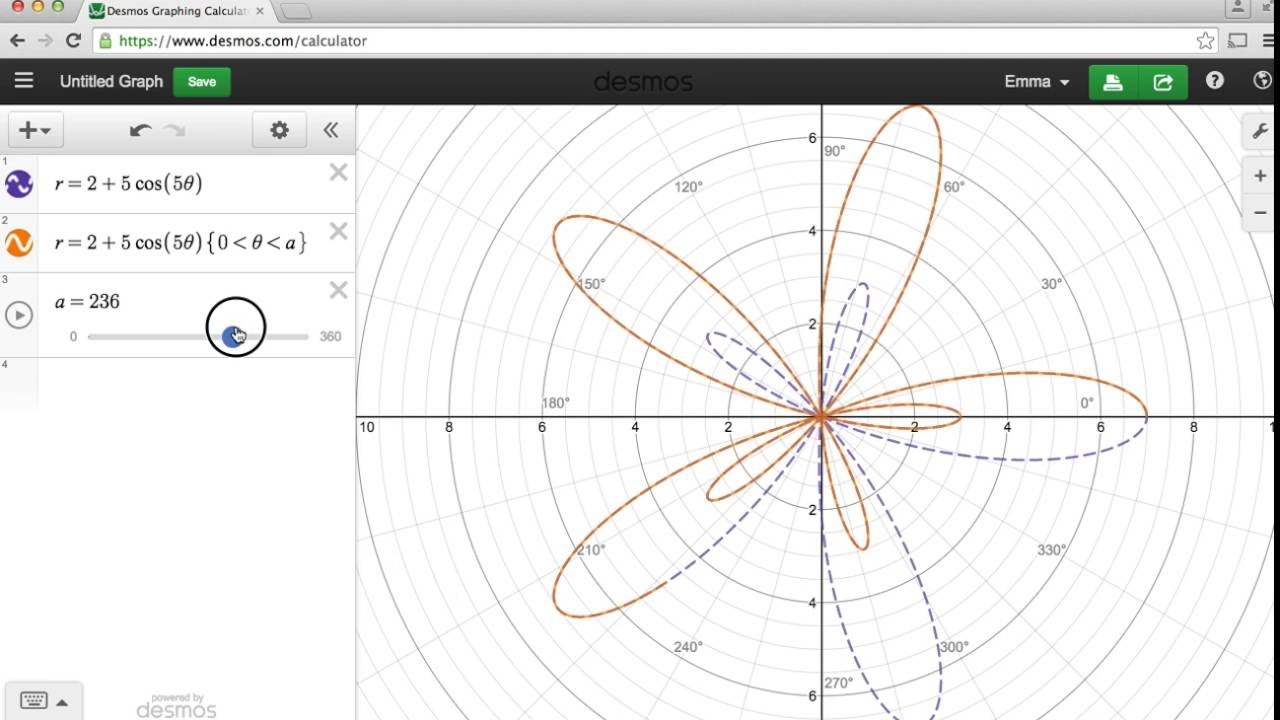Edit the value a = 236
1280x720 pixels.
(88, 302)
